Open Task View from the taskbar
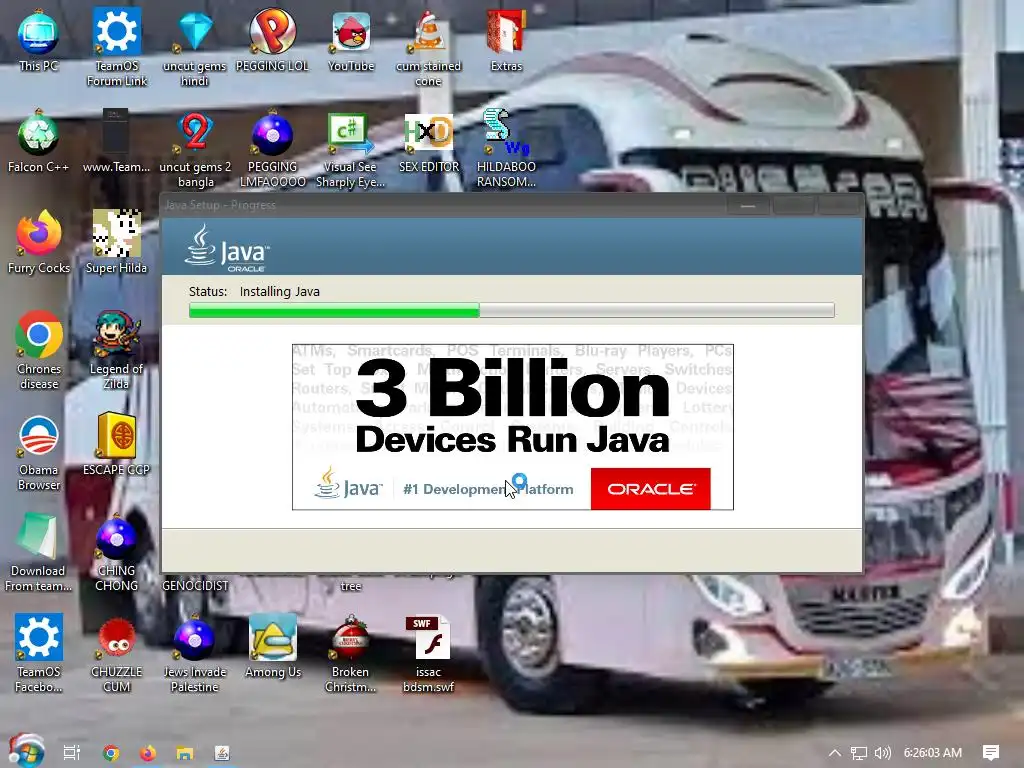 [x=71, y=753]
